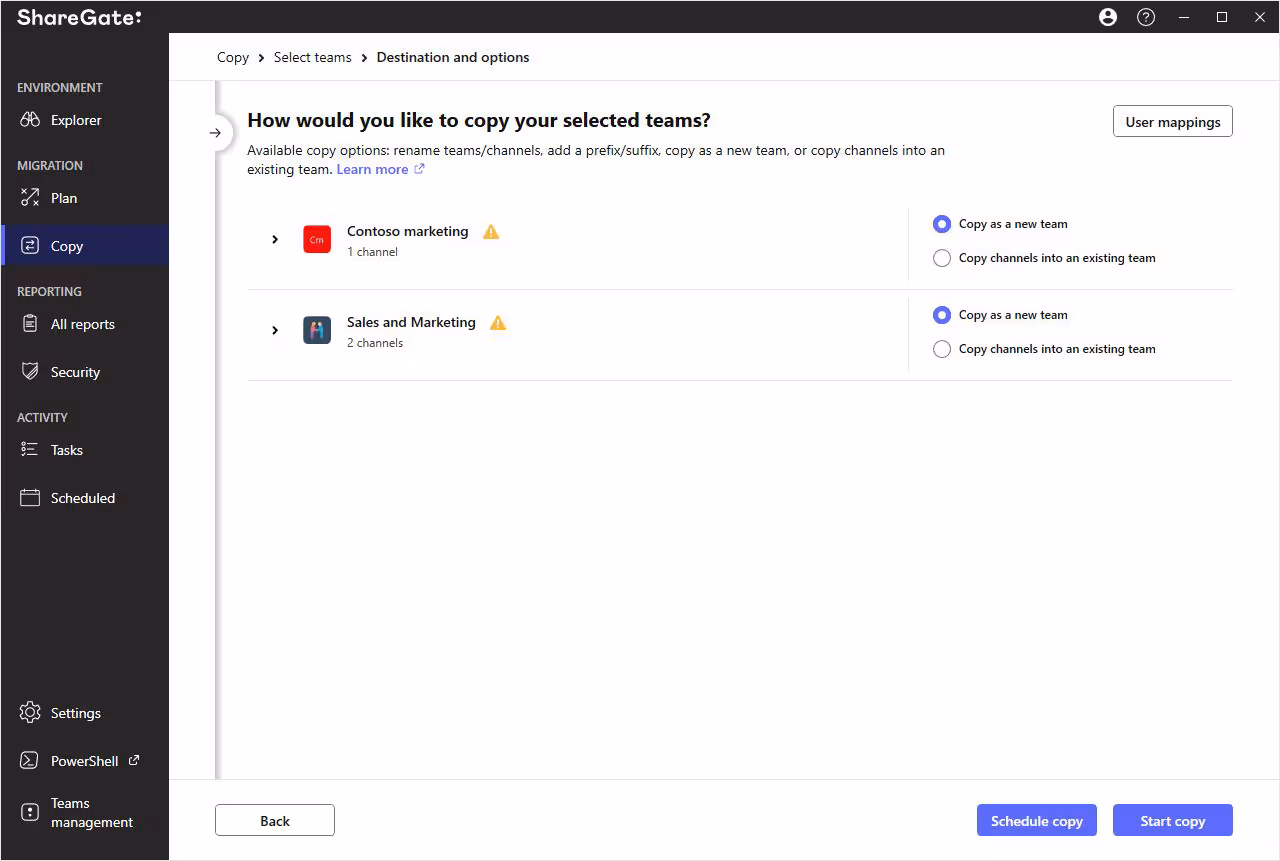
Task: Click the external link icon after Learn more
Action: click(420, 169)
